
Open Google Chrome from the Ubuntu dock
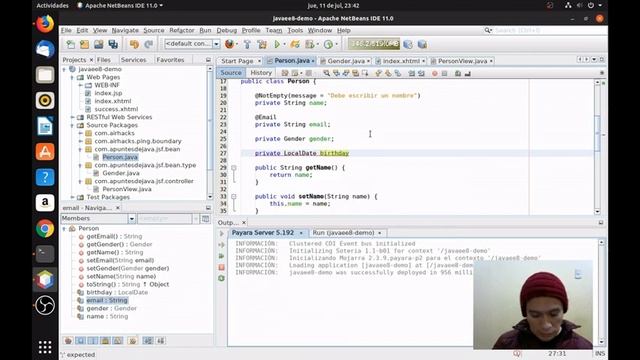point(45,229)
